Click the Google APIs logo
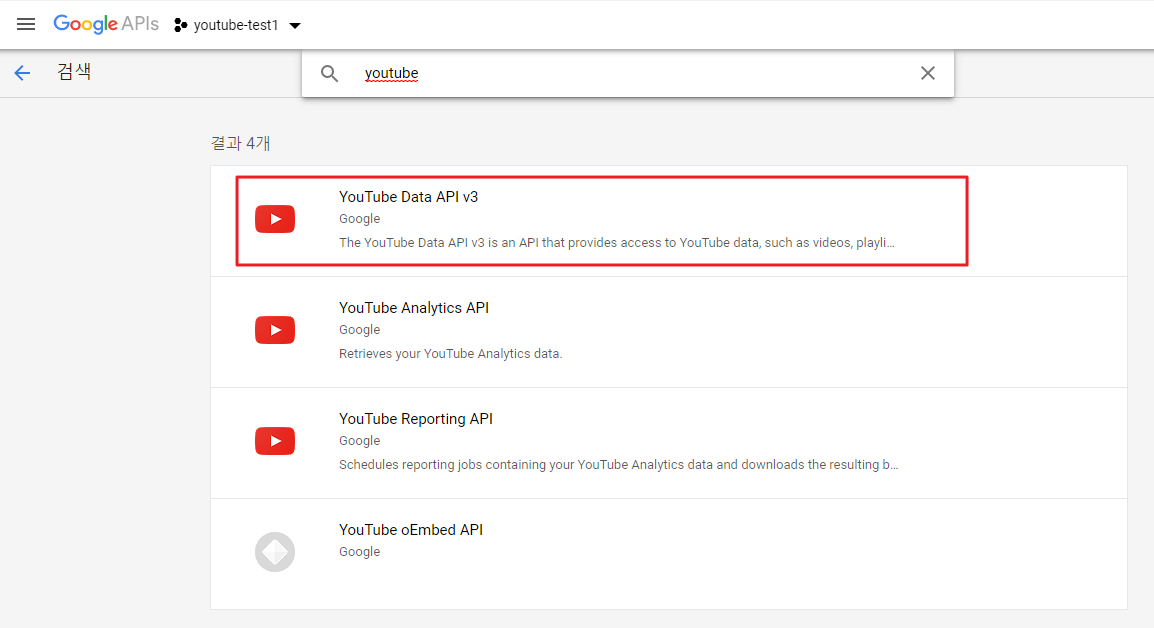The image size is (1154, 628). (x=106, y=24)
